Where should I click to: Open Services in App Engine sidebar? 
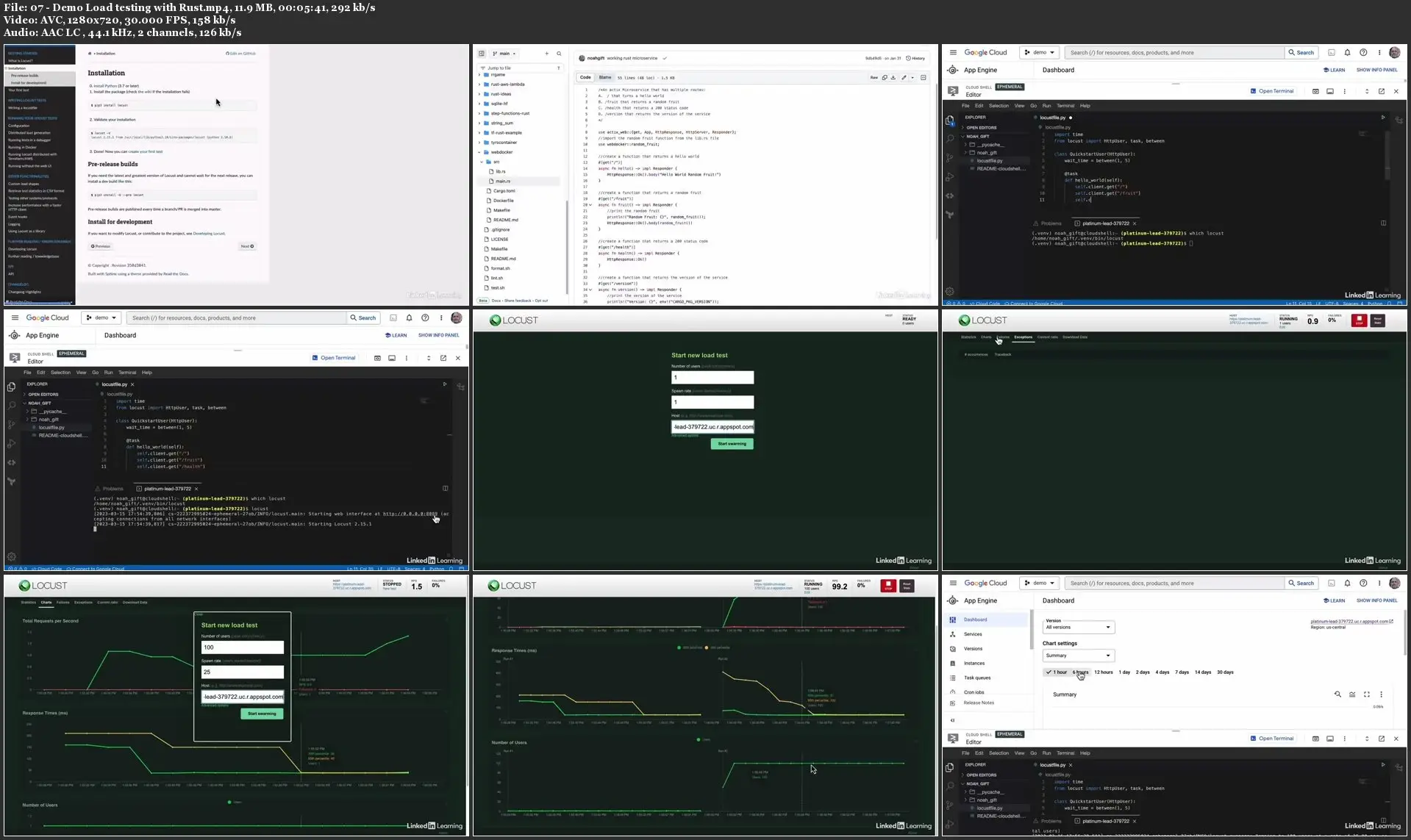tap(973, 634)
